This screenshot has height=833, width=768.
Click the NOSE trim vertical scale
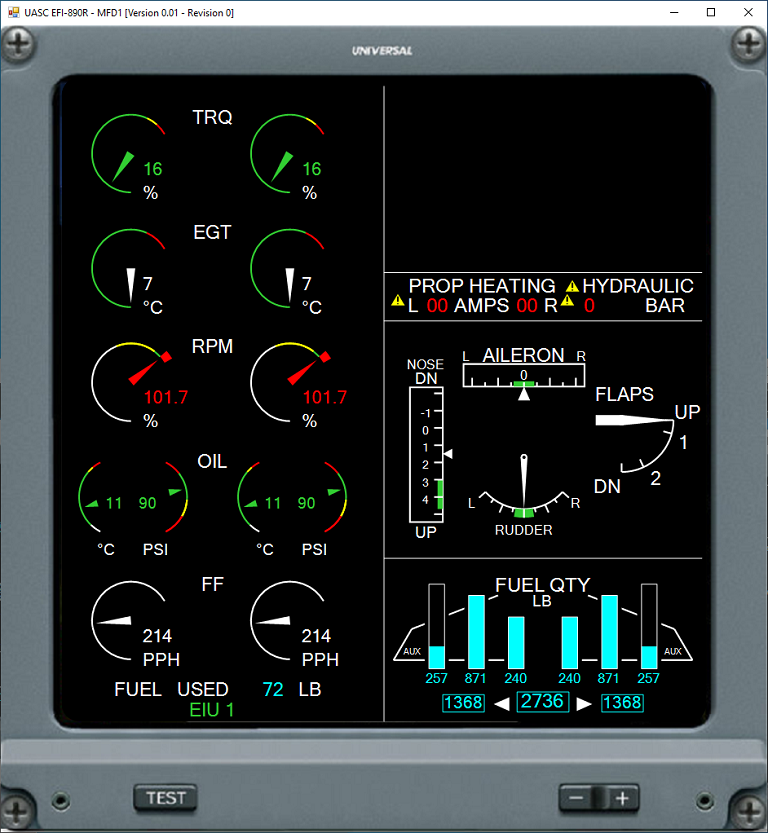tap(425, 455)
